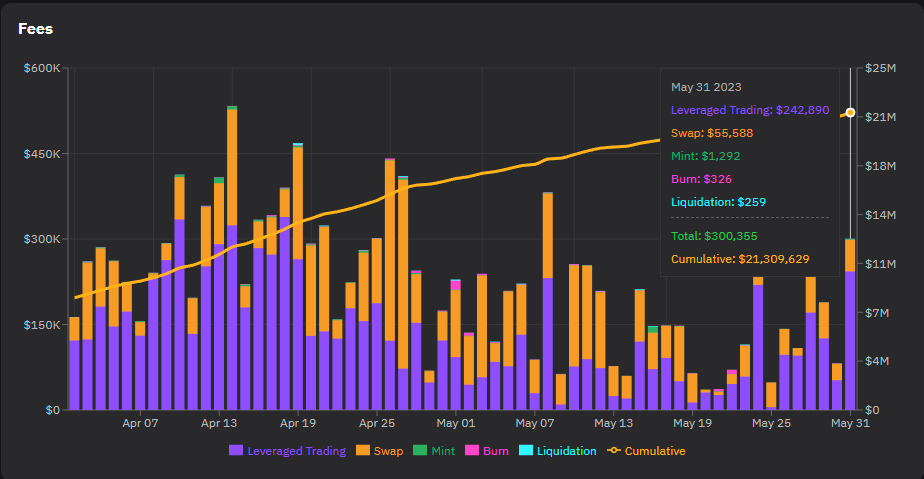
Task: Click the May 13 x-axis label
Action: coord(613,423)
